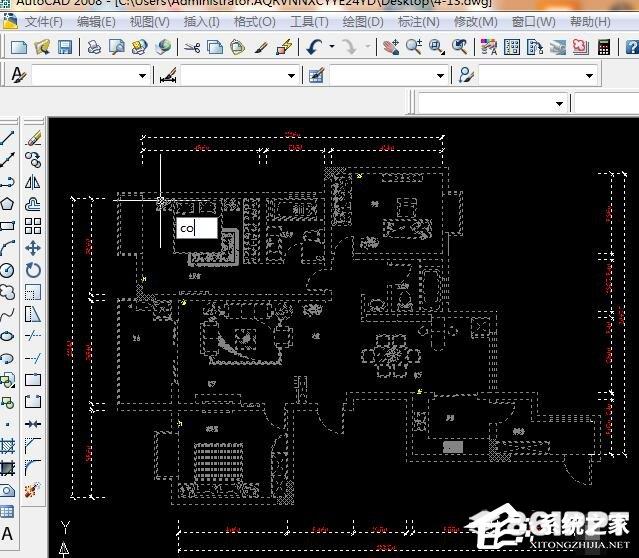The width and height of the screenshot is (639, 558).
Task: Select the Rotate tool
Action: point(33,270)
